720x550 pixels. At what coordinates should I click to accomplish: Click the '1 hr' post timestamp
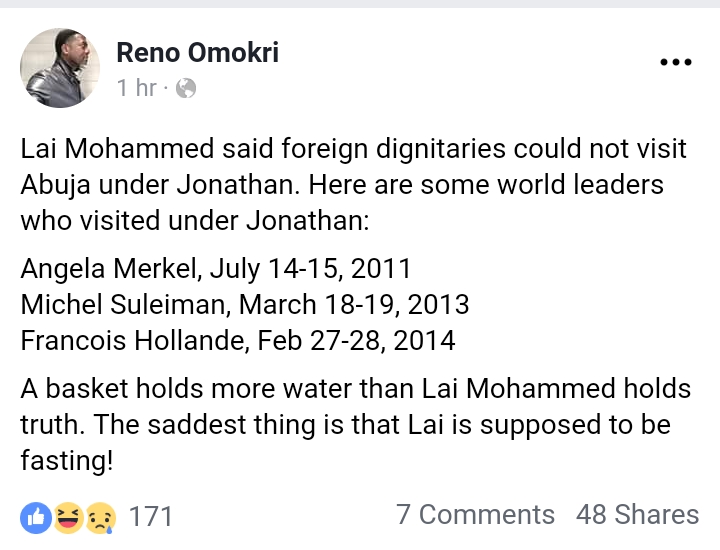(x=136, y=89)
